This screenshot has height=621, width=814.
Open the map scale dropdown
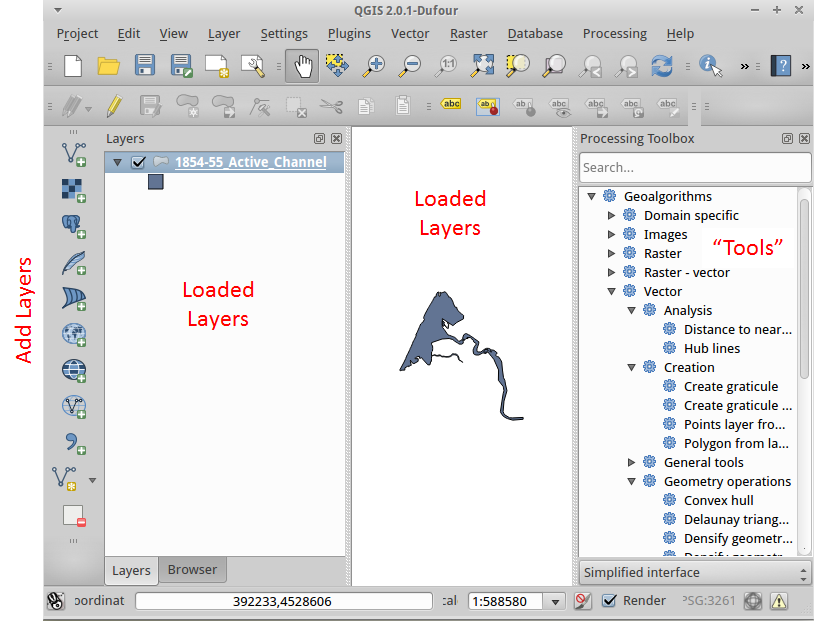click(x=556, y=601)
